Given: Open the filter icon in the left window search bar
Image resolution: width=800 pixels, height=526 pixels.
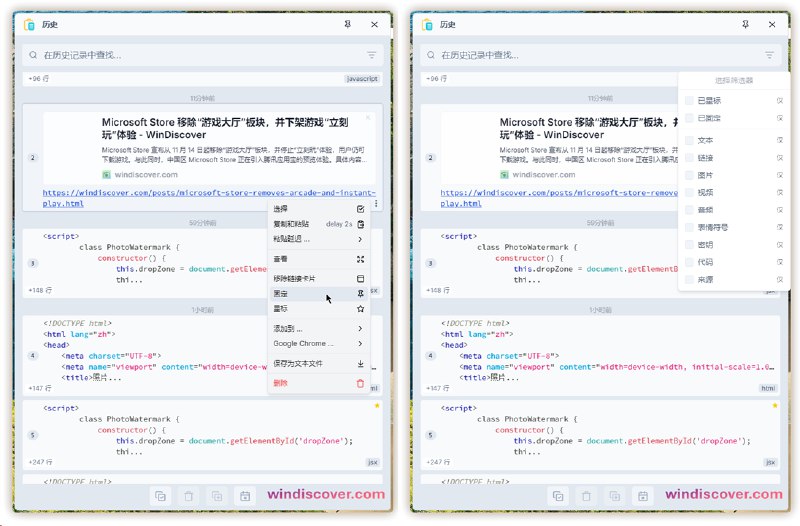Looking at the screenshot, I should click(x=371, y=55).
